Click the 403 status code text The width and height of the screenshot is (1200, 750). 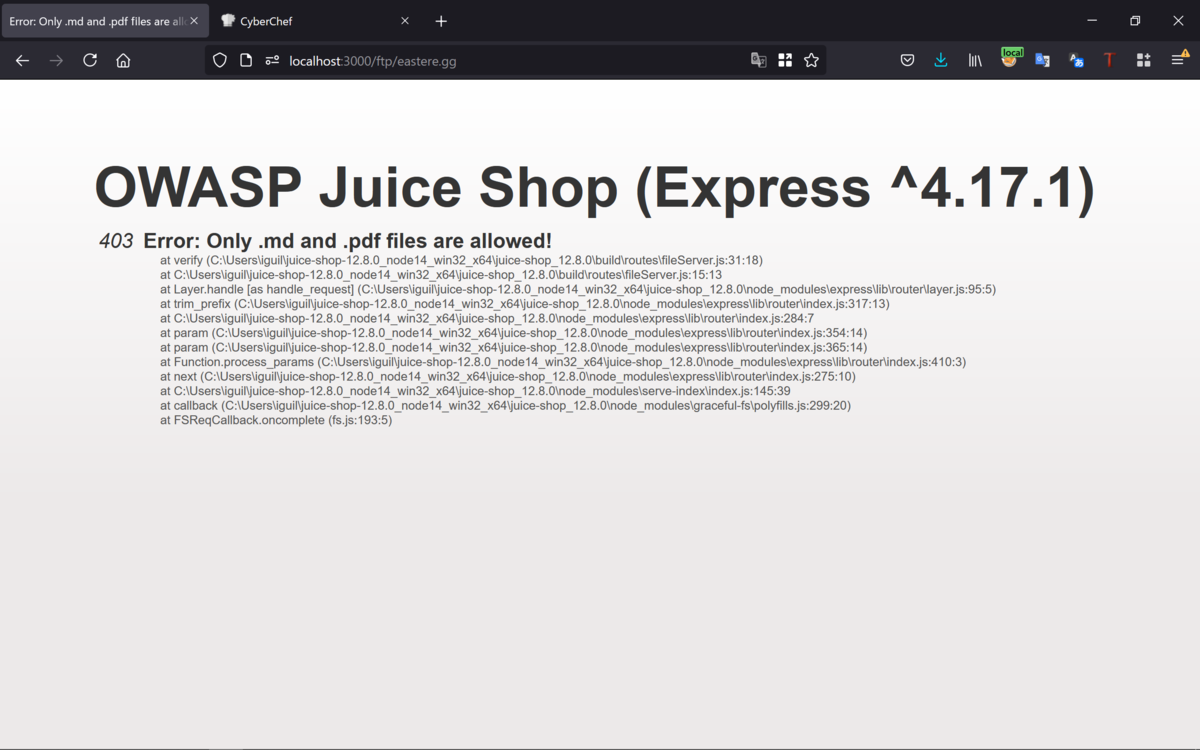pos(116,241)
